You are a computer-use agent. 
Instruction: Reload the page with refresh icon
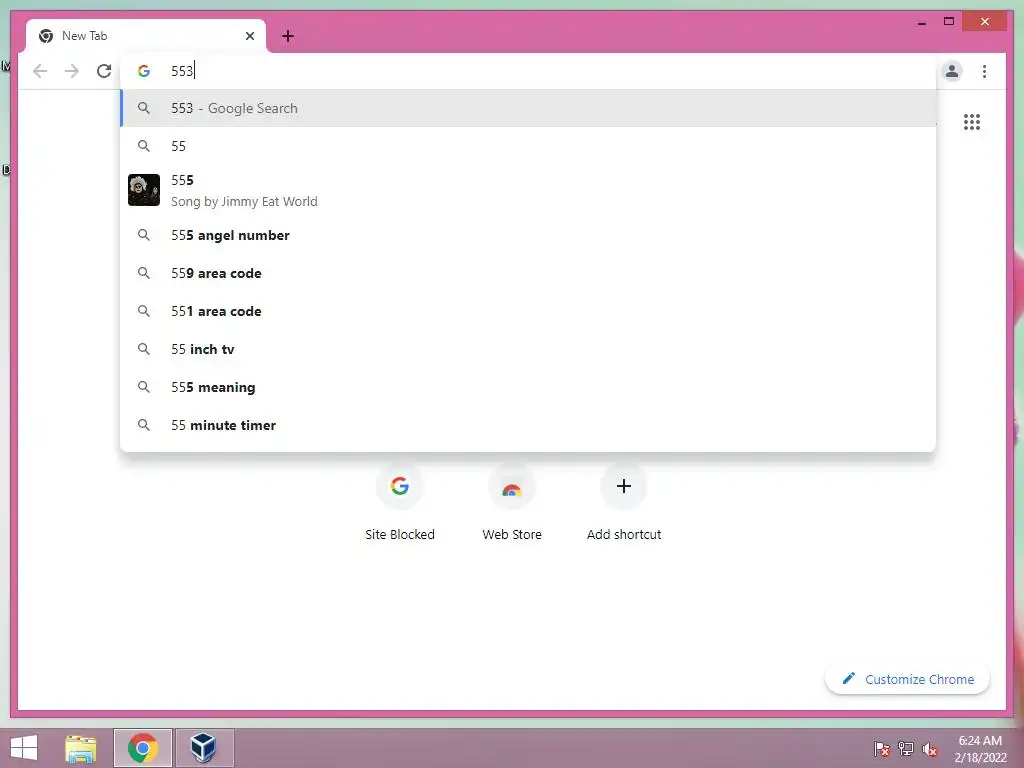tap(104, 71)
